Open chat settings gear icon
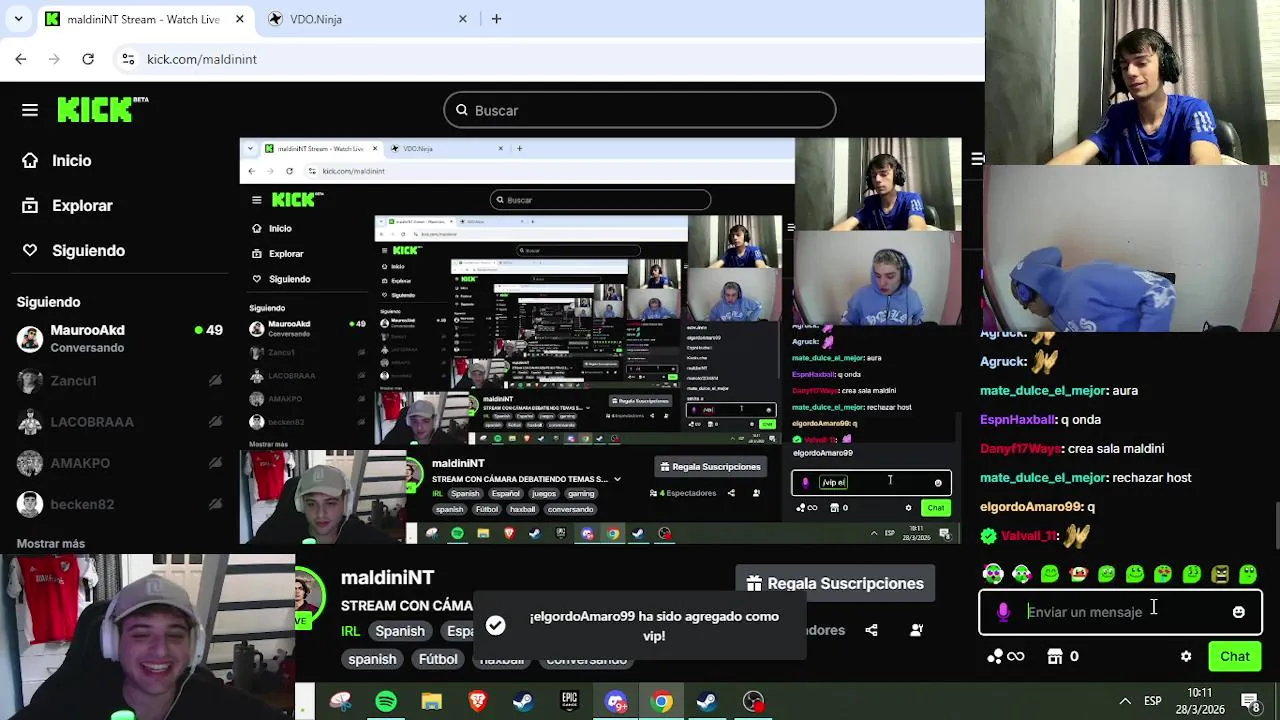This screenshot has width=1280, height=720. pos(1186,657)
